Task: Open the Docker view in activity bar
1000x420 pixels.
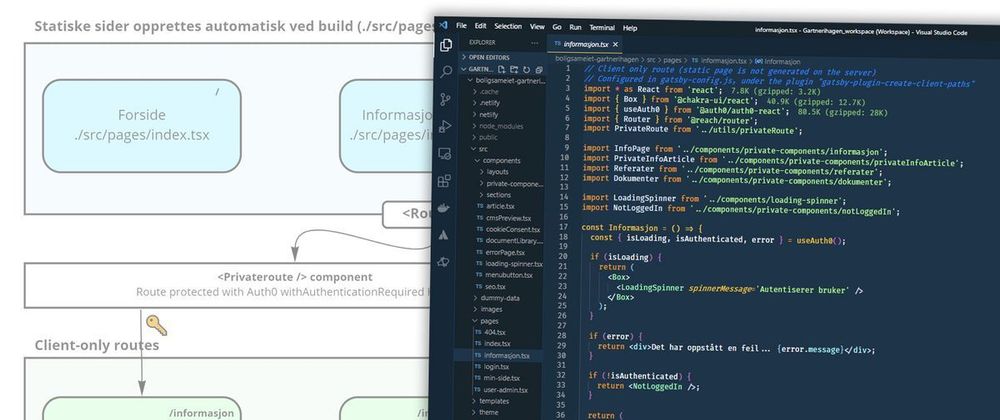Action: pyautogui.click(x=444, y=208)
